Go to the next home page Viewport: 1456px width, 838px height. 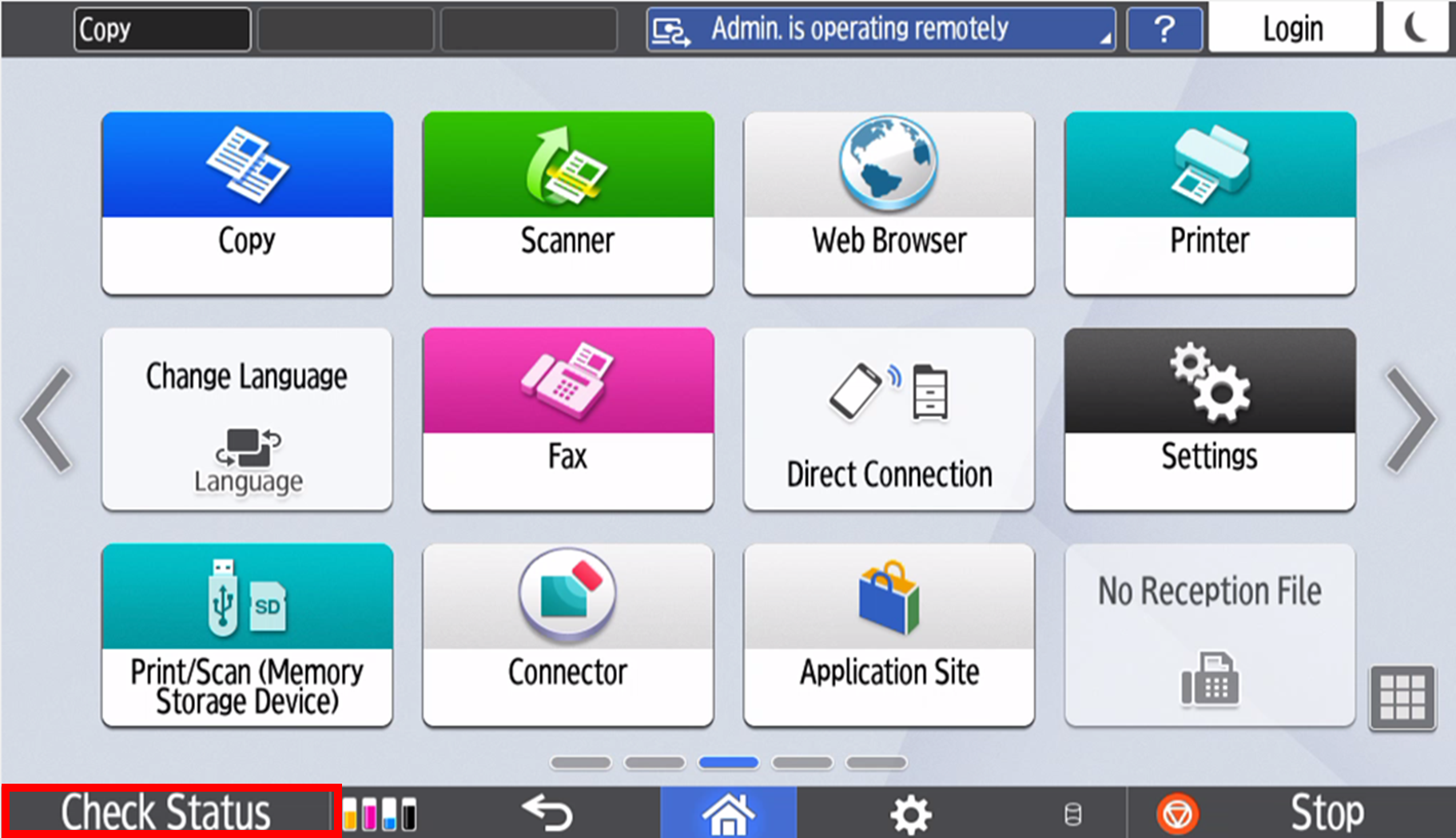(x=1410, y=419)
